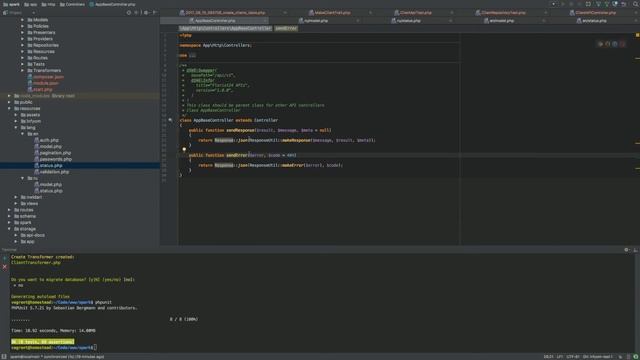Click the gutter override icon beside class AppBaseController
The height and width of the screenshot is (360, 640).
pos(170,120)
